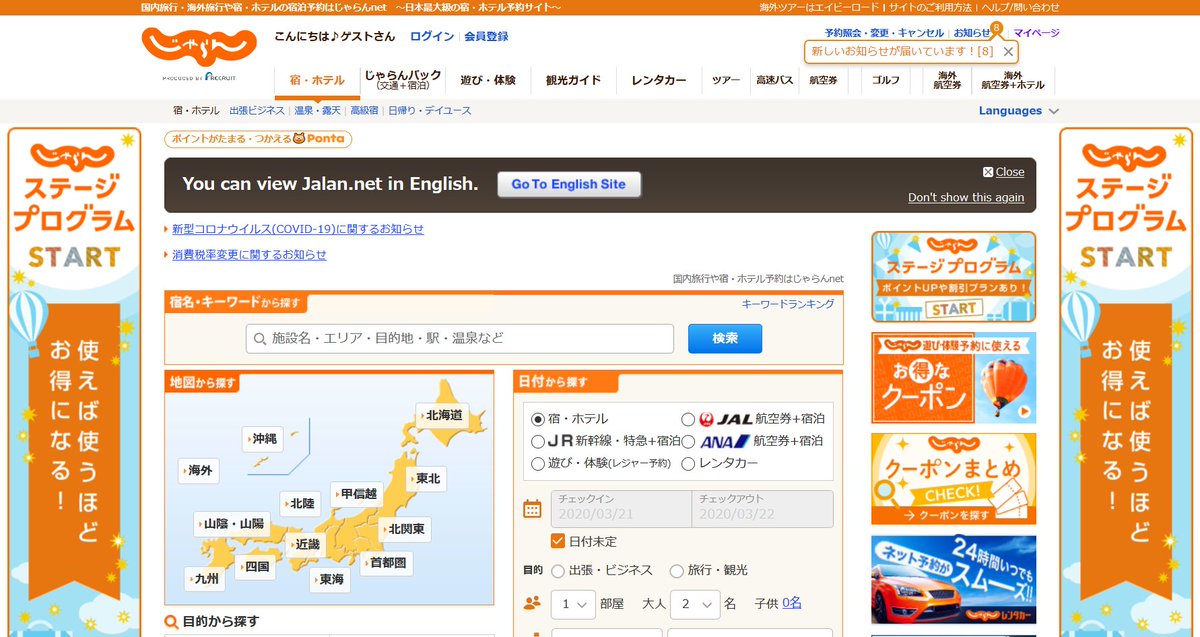Click the キーワードランキング link
The height and width of the screenshot is (637, 1200).
[x=788, y=304]
